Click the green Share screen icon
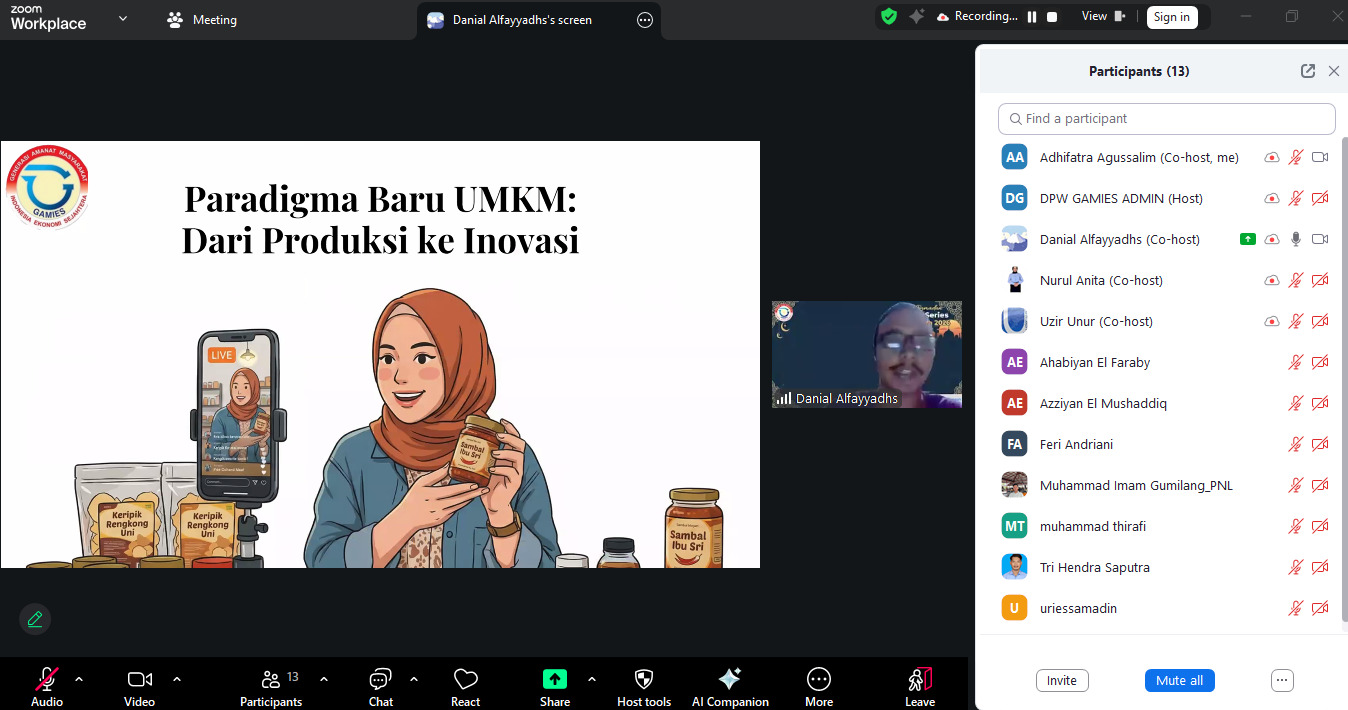 555,680
